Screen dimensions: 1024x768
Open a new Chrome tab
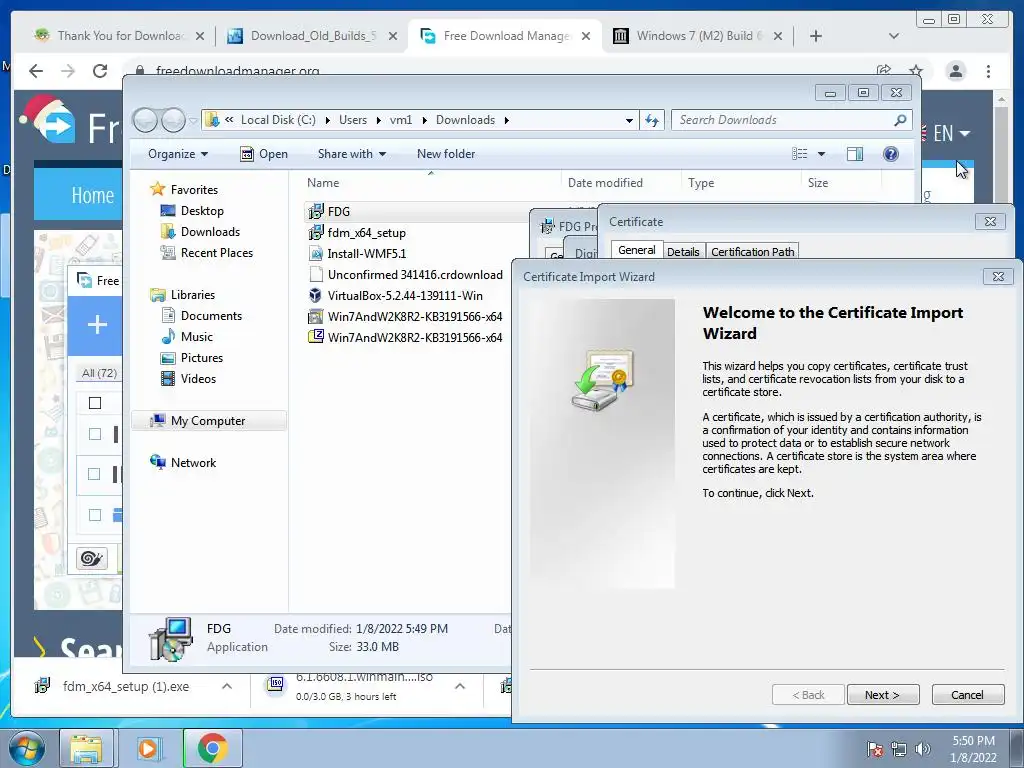(x=816, y=36)
